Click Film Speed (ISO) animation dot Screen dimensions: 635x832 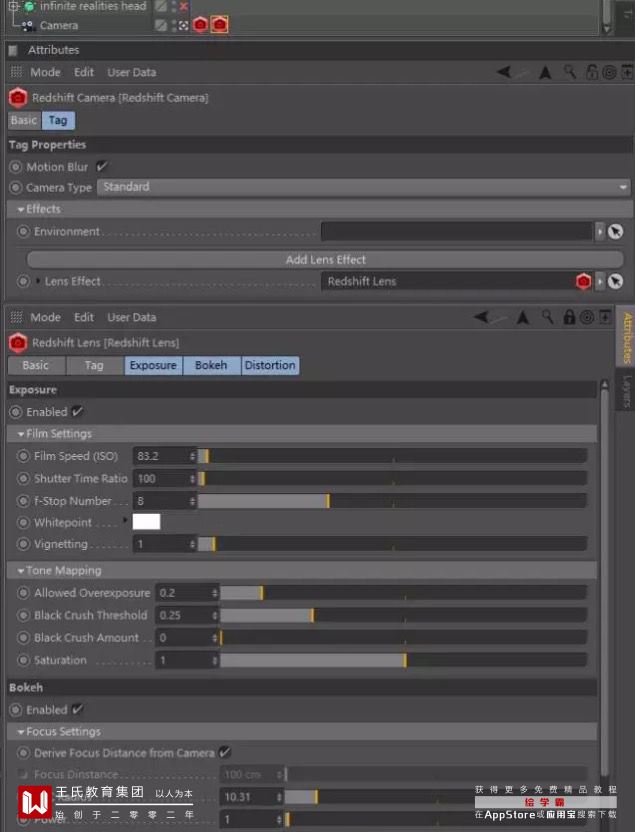tap(23, 456)
